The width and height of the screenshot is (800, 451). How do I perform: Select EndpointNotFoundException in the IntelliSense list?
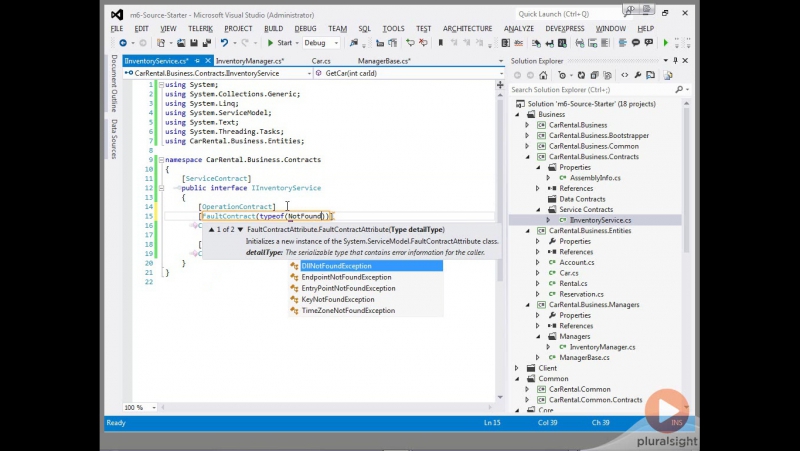pyautogui.click(x=366, y=277)
